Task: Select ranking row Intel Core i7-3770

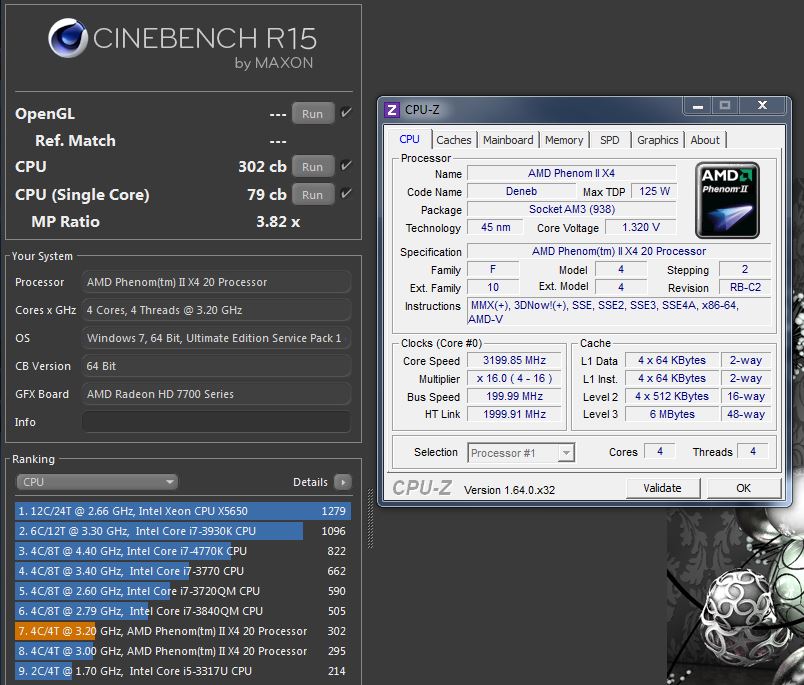Action: point(183,571)
